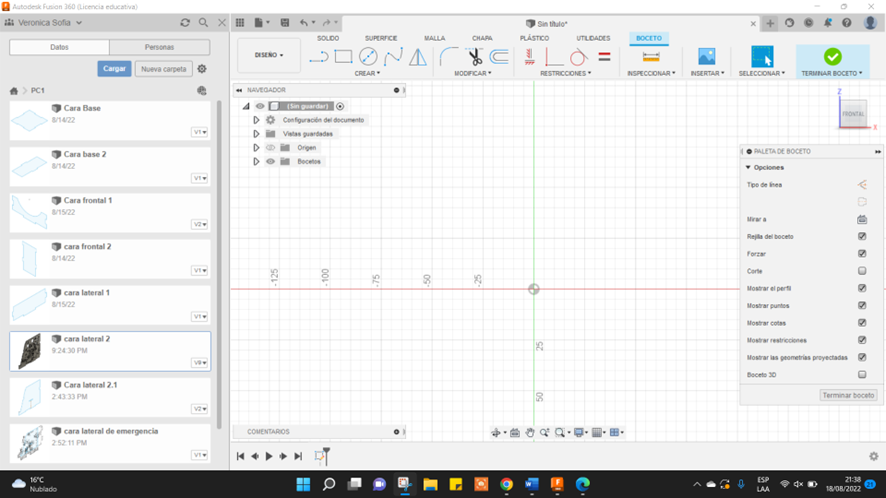
Task: Open the RESTRICCIONES dropdown menu
Action: click(566, 73)
